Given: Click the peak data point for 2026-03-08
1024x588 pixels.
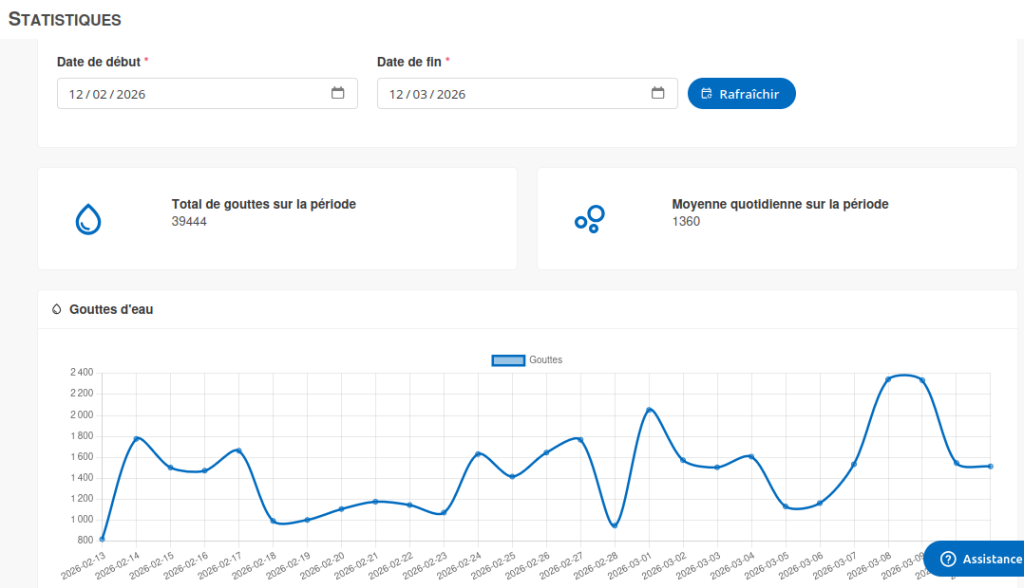Looking at the screenshot, I should pyautogui.click(x=888, y=379).
